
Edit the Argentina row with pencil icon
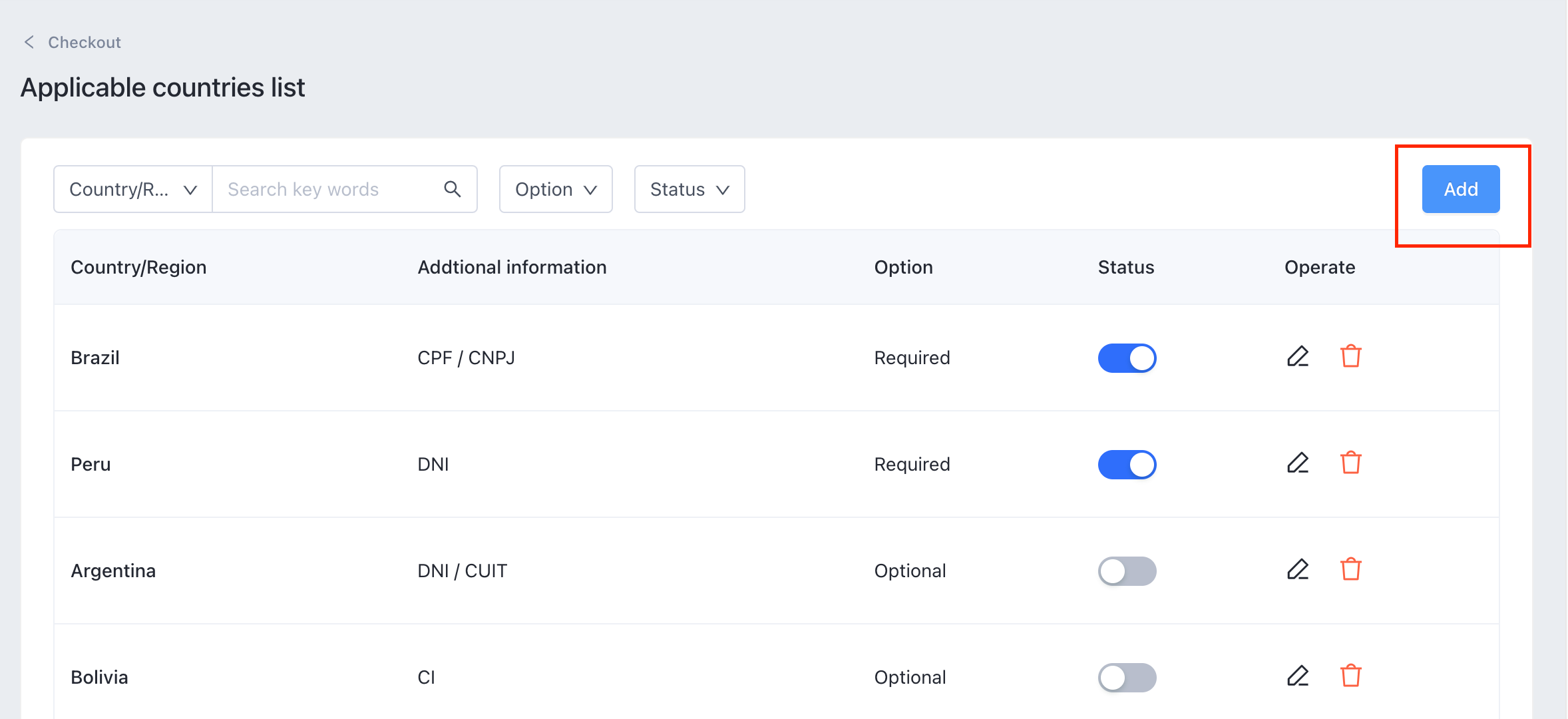pos(1297,570)
